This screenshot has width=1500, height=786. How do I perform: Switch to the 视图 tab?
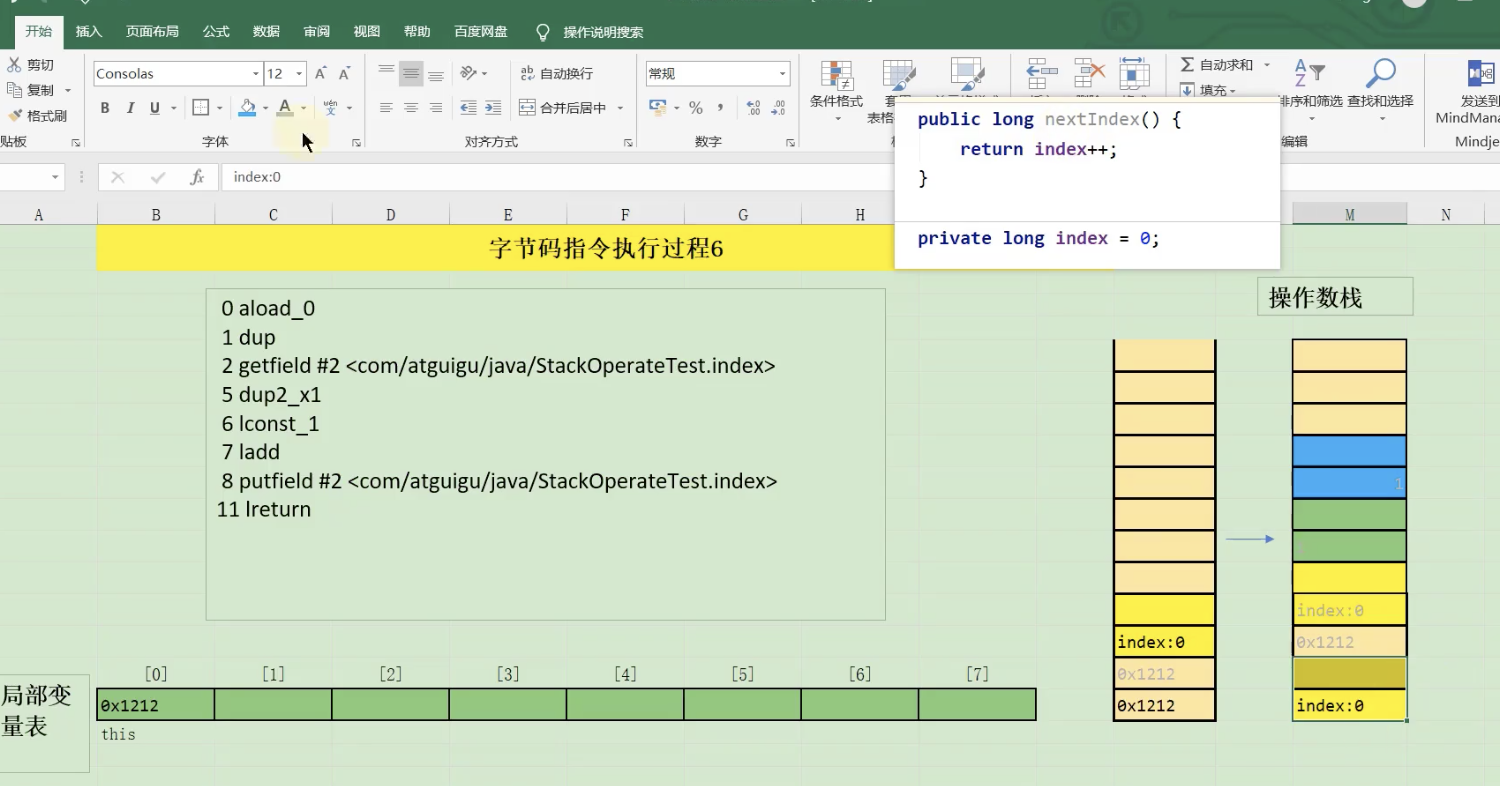click(x=367, y=32)
